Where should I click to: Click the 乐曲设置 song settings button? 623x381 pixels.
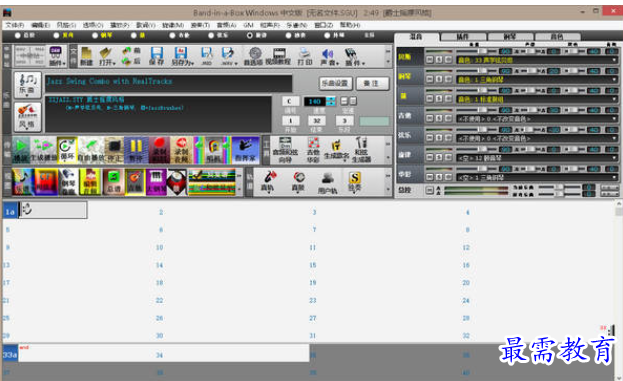[335, 83]
